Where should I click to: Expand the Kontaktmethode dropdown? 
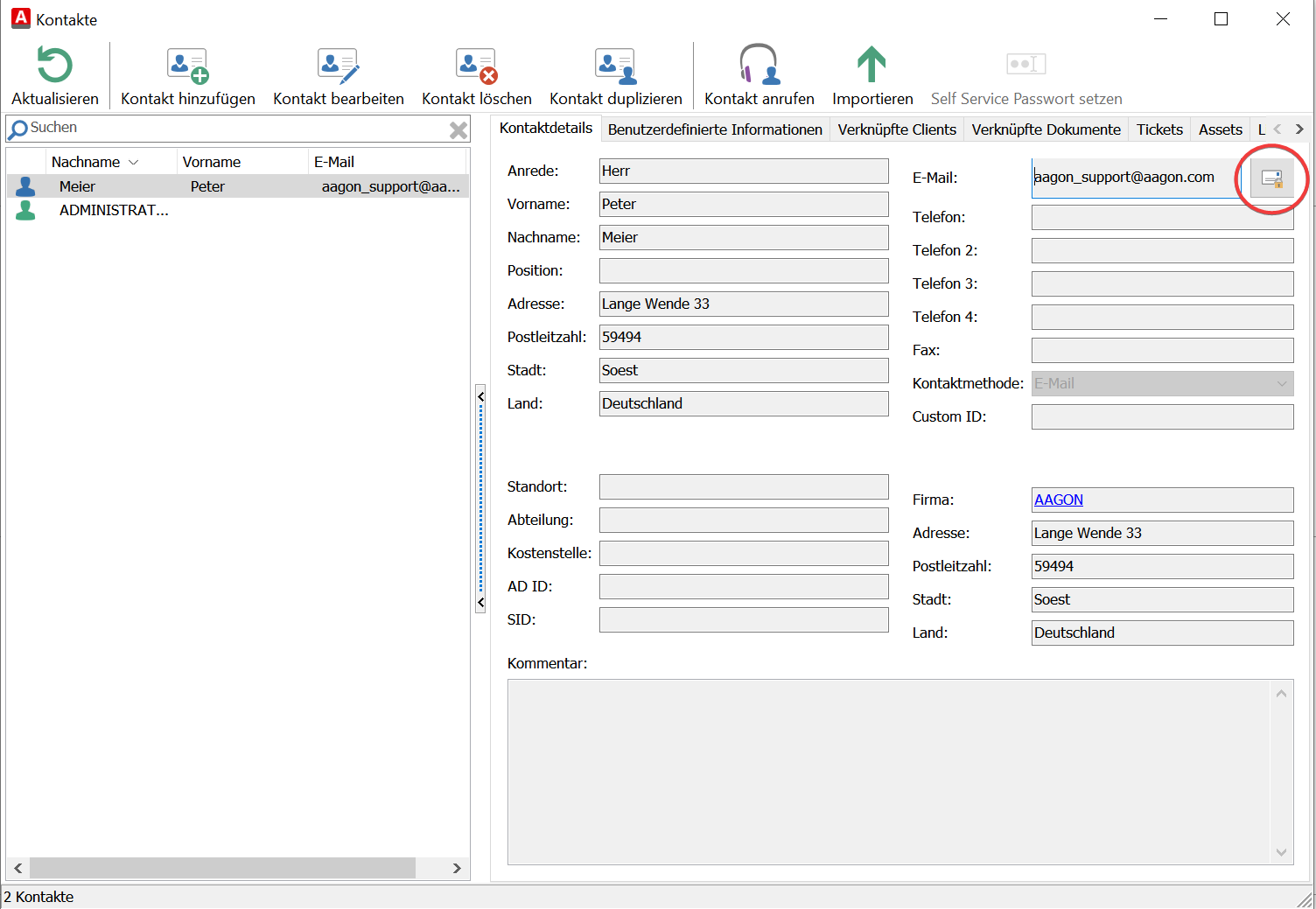point(1282,383)
